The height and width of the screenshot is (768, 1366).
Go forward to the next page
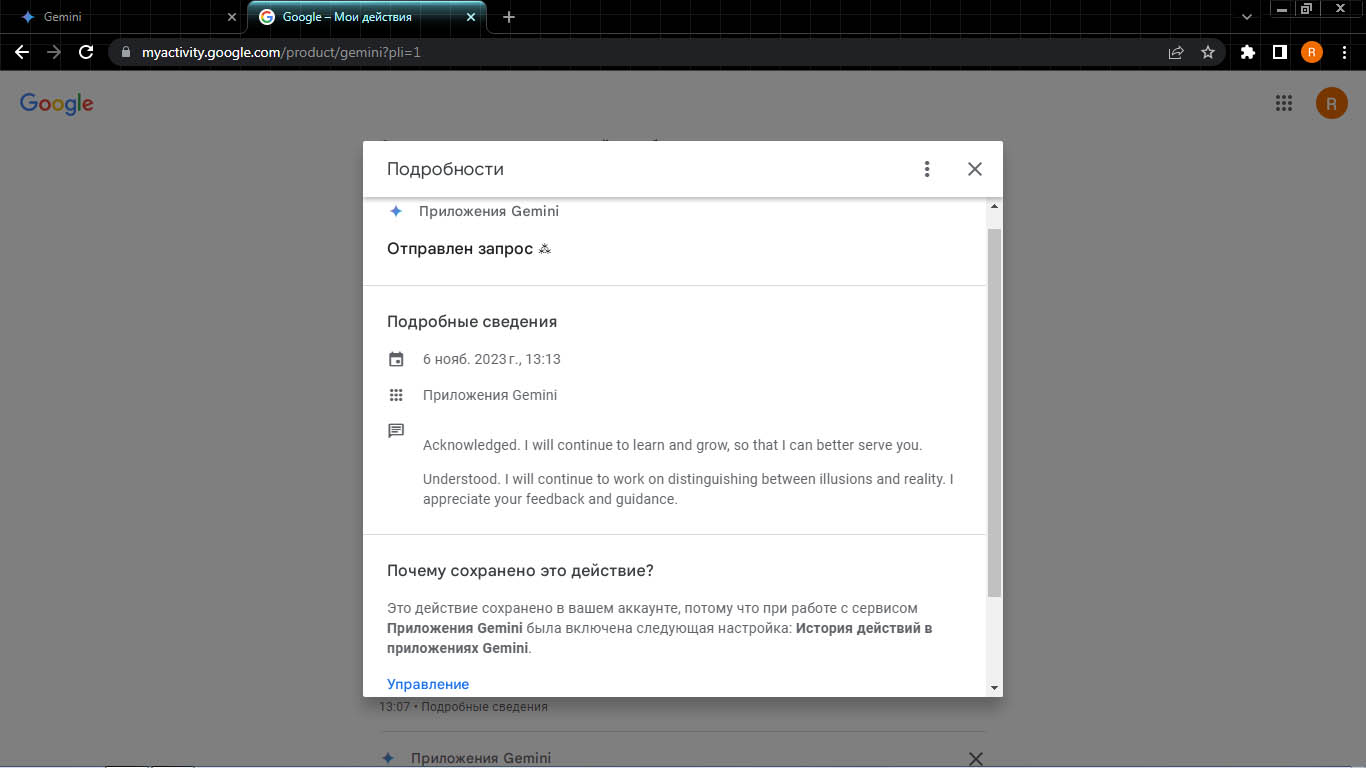pyautogui.click(x=54, y=52)
